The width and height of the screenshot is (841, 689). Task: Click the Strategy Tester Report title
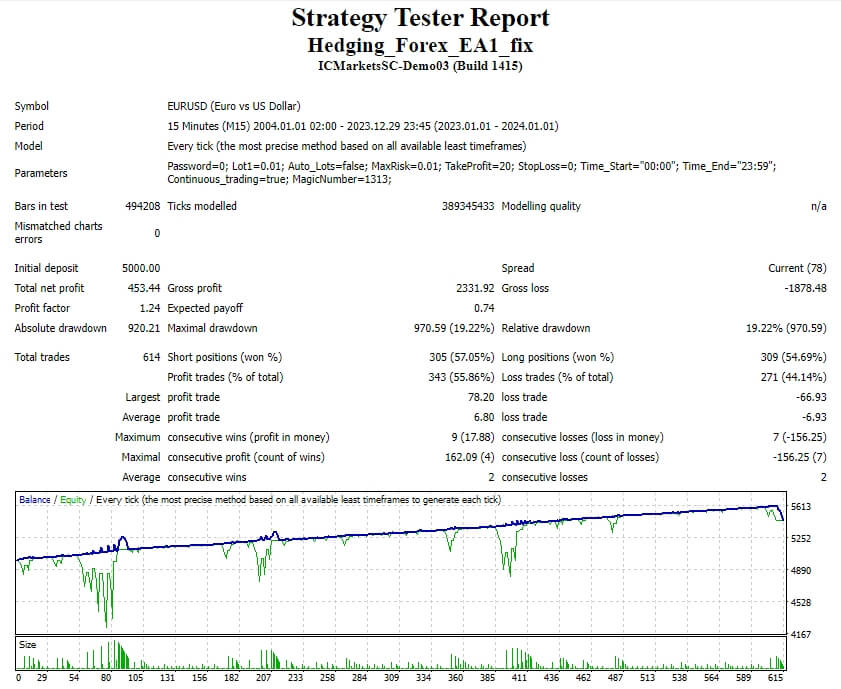click(420, 17)
